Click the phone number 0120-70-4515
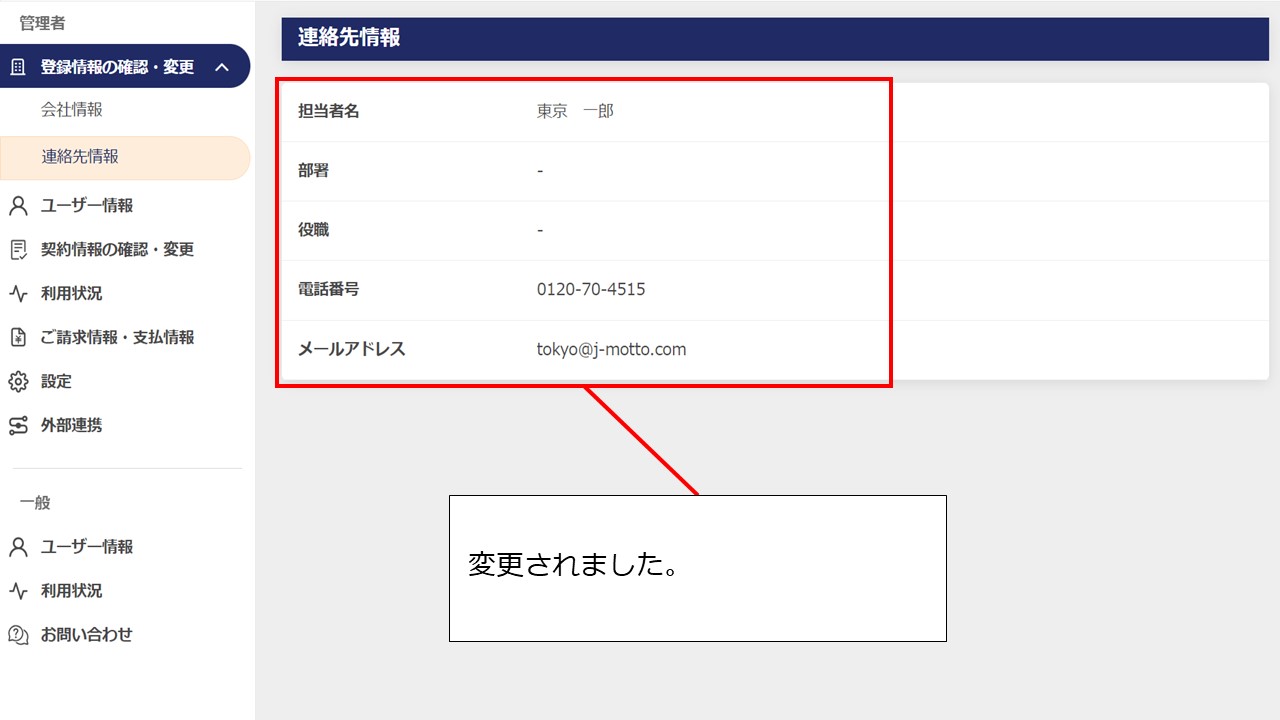Viewport: 1280px width, 720px height. pyautogui.click(x=591, y=289)
